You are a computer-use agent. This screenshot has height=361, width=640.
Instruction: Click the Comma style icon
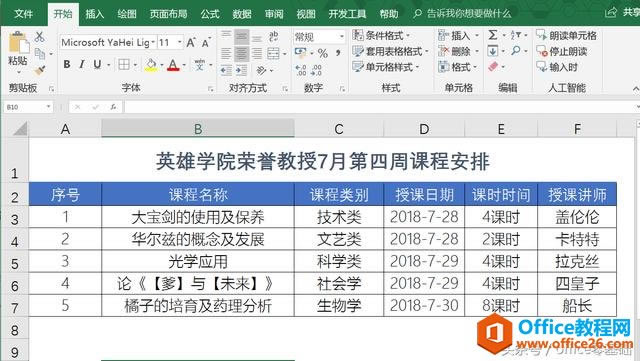[338, 53]
